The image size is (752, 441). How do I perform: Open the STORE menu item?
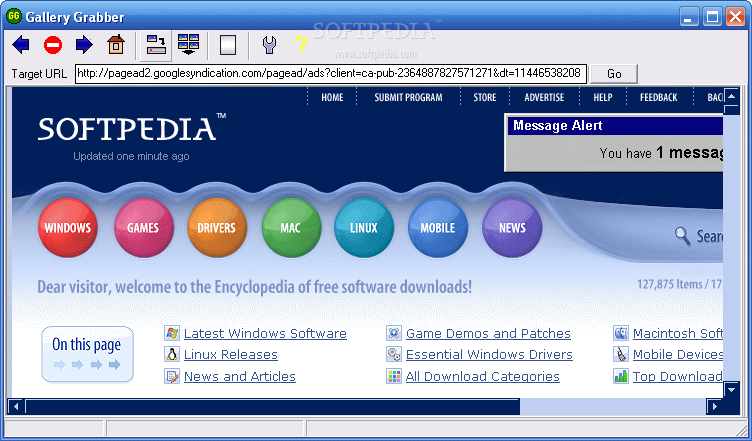pyautogui.click(x=484, y=97)
